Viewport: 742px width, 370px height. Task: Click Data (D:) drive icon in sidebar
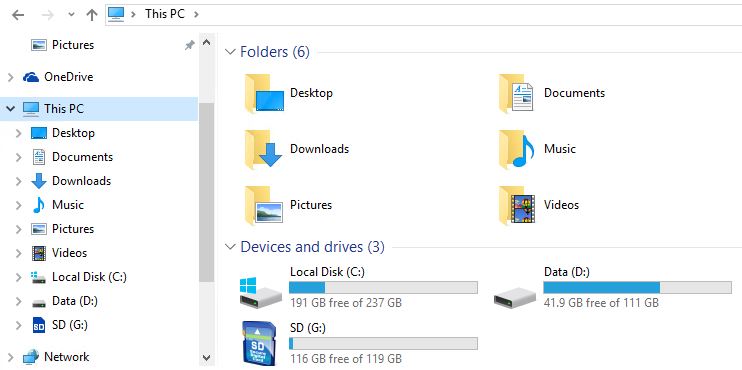coord(39,302)
